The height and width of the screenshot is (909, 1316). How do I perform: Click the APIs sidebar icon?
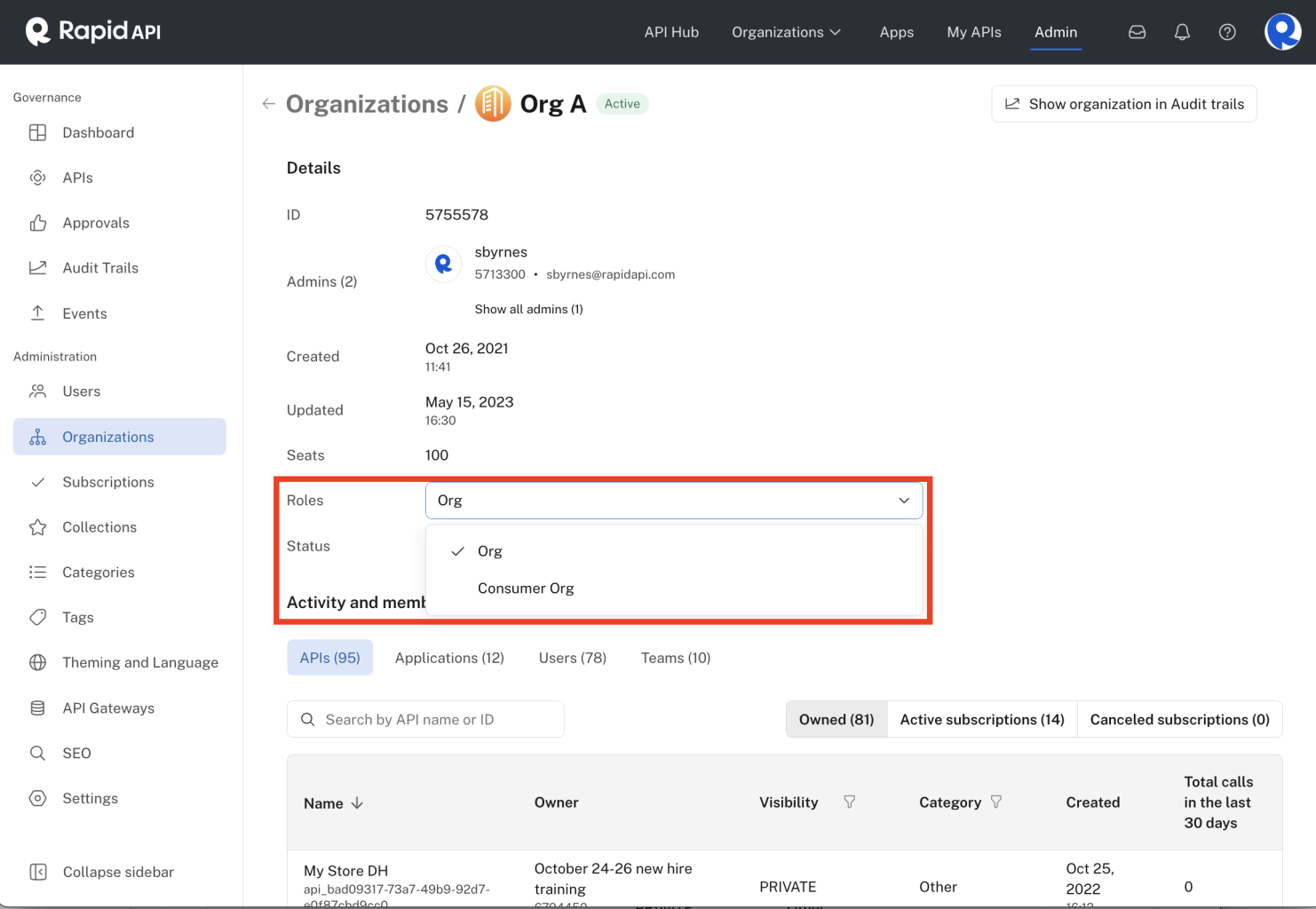pyautogui.click(x=37, y=178)
